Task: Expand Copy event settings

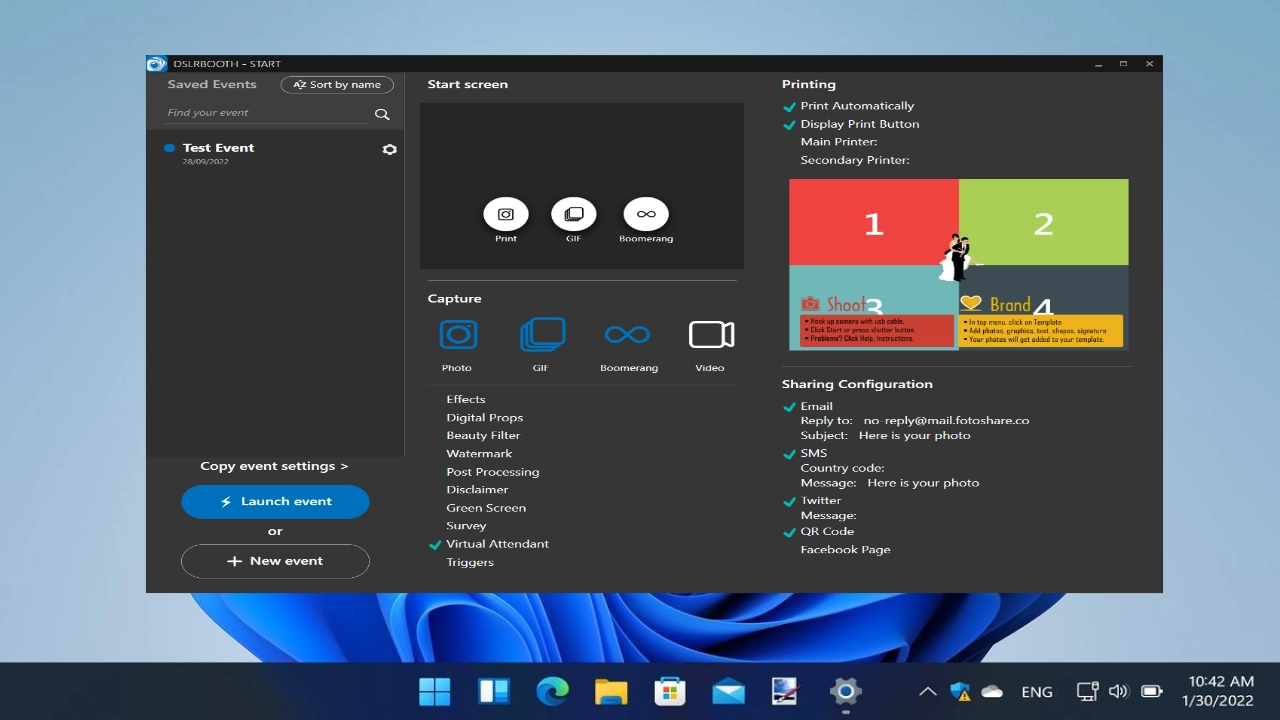Action: [274, 466]
